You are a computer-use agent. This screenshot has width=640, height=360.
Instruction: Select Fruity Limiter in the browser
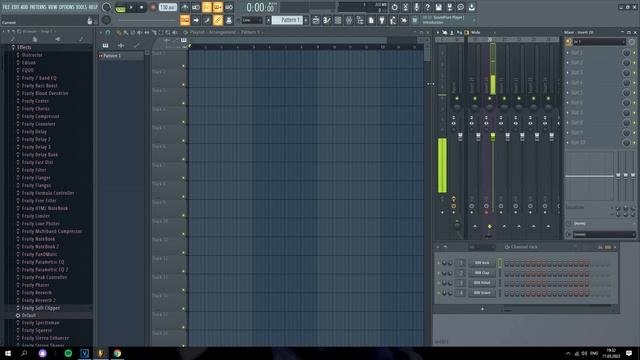(36, 216)
